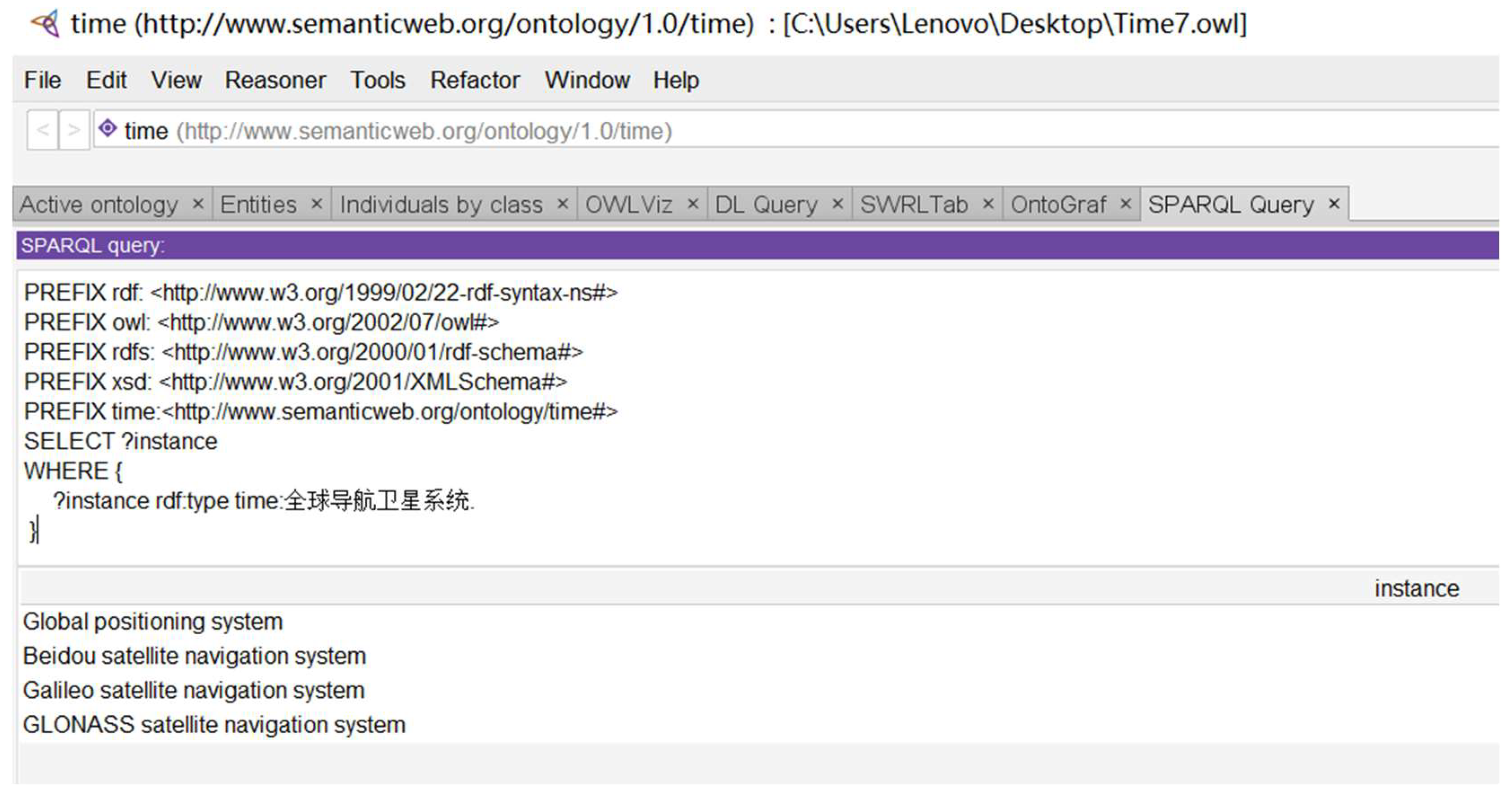Viewport: 1512px width, 796px height.
Task: Close the Entities tab
Action: tap(316, 204)
